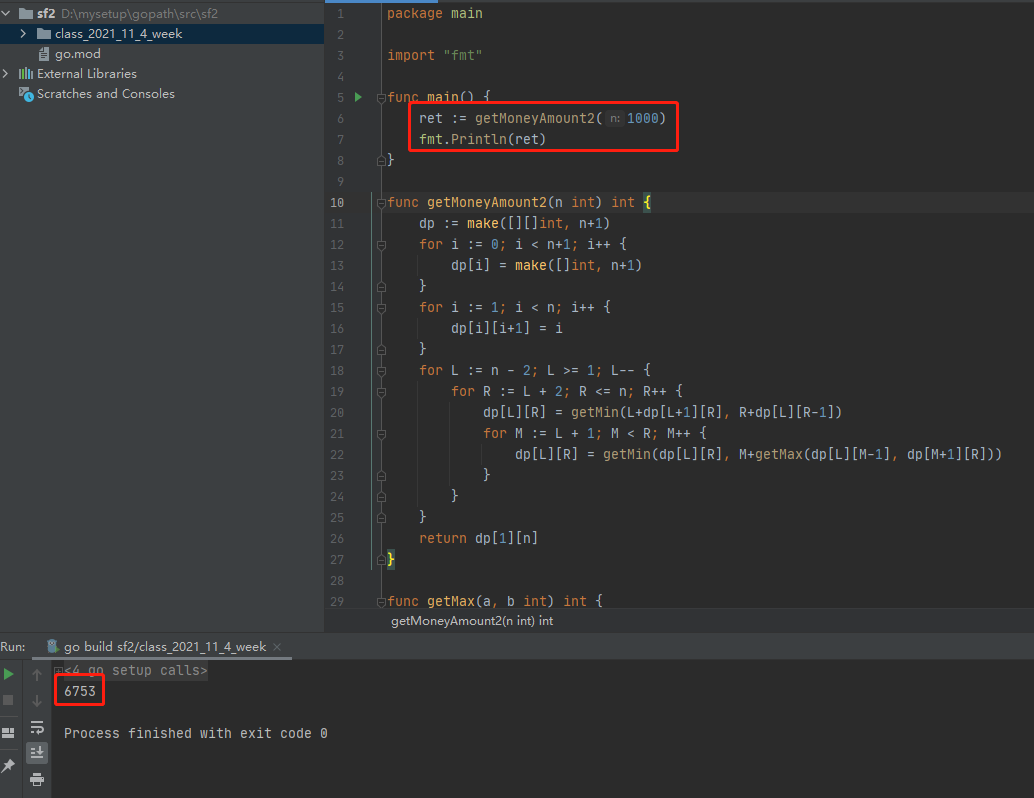This screenshot has width=1034, height=798.
Task: Restore the Run panel layout
Action: pos(9,733)
